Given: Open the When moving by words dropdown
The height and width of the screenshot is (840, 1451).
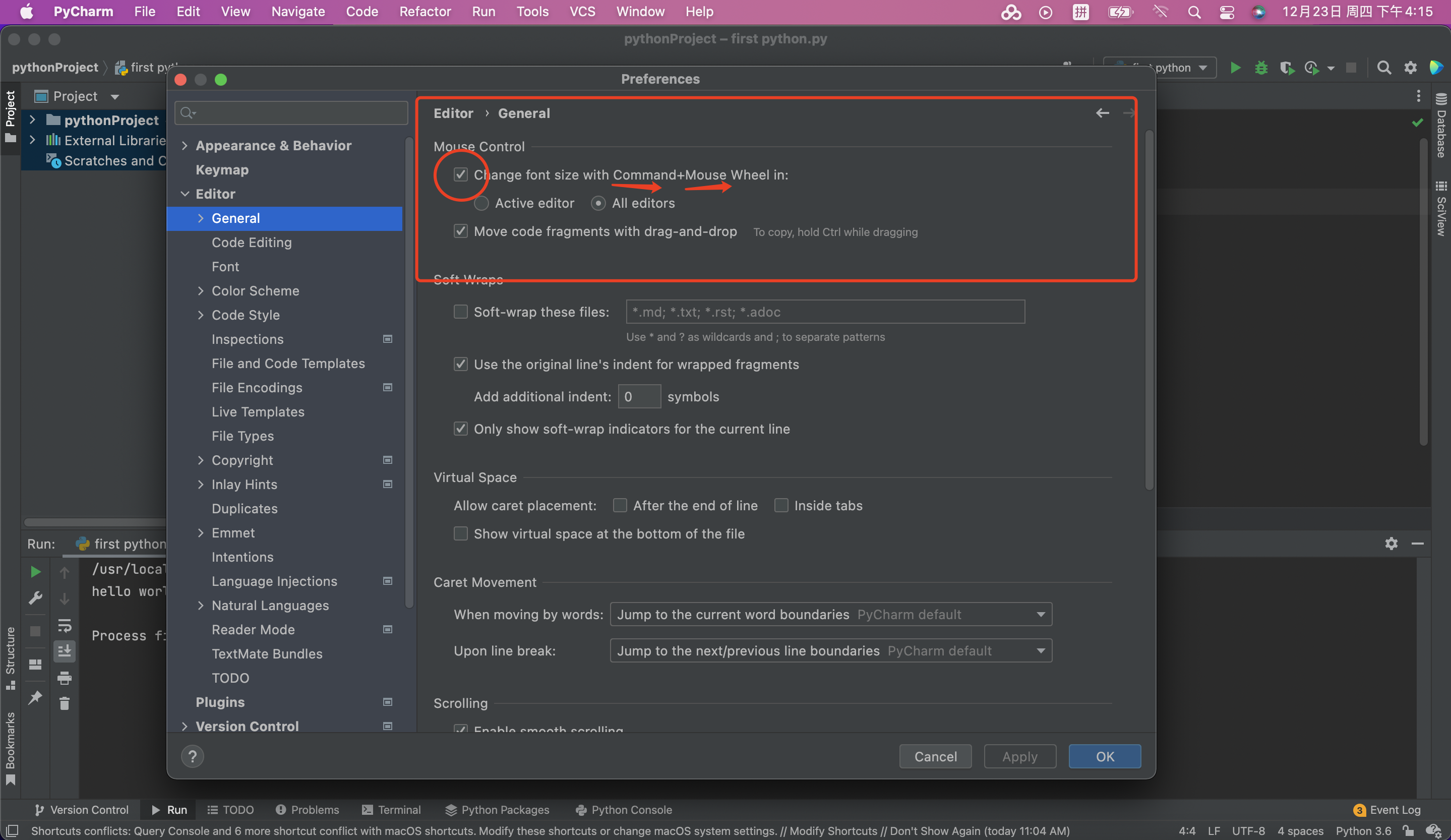Looking at the screenshot, I should 830,614.
